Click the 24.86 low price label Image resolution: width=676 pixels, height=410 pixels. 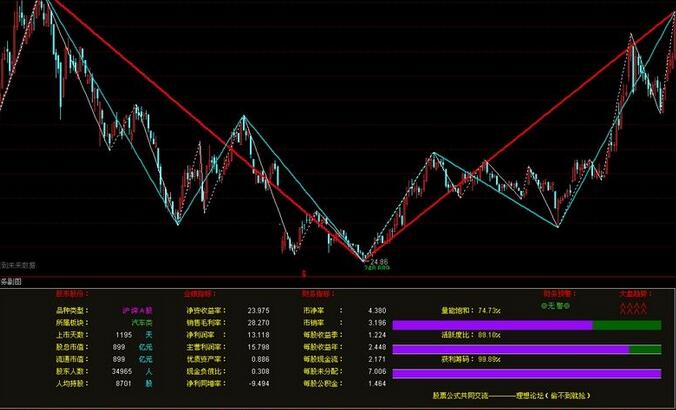pos(379,262)
